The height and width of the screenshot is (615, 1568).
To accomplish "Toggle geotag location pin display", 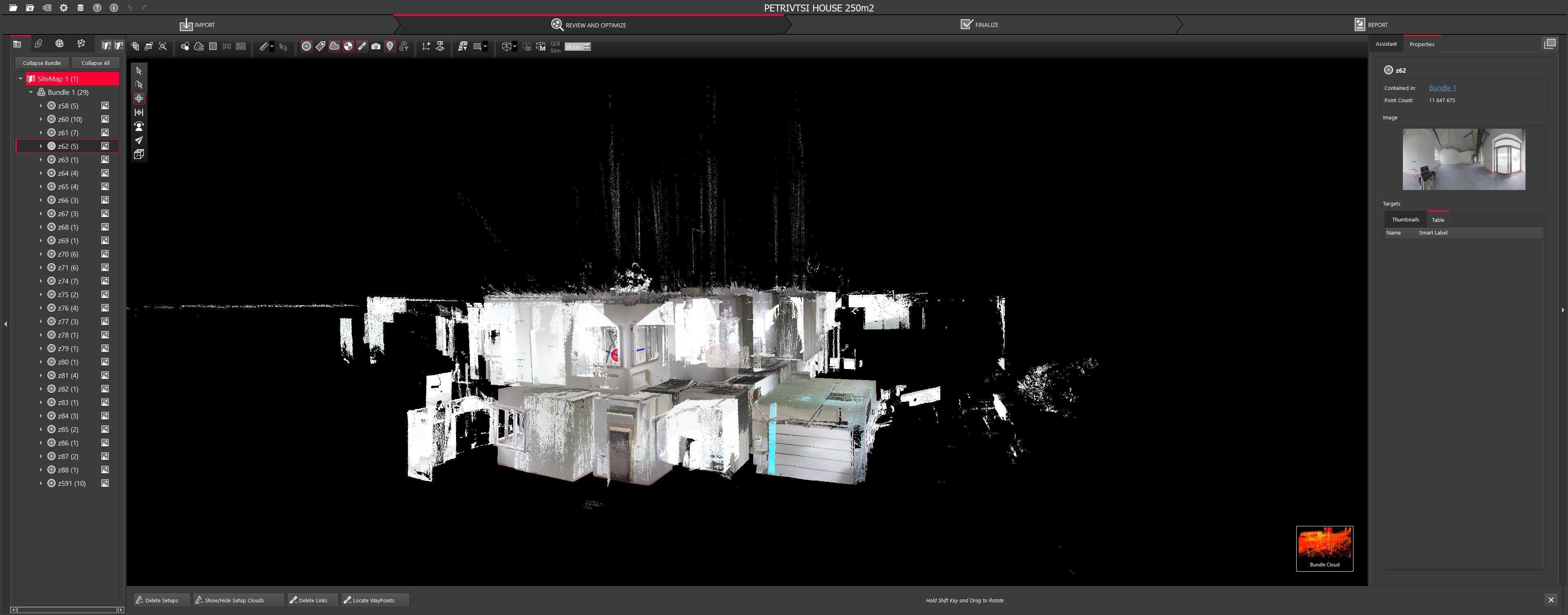I will tap(390, 46).
